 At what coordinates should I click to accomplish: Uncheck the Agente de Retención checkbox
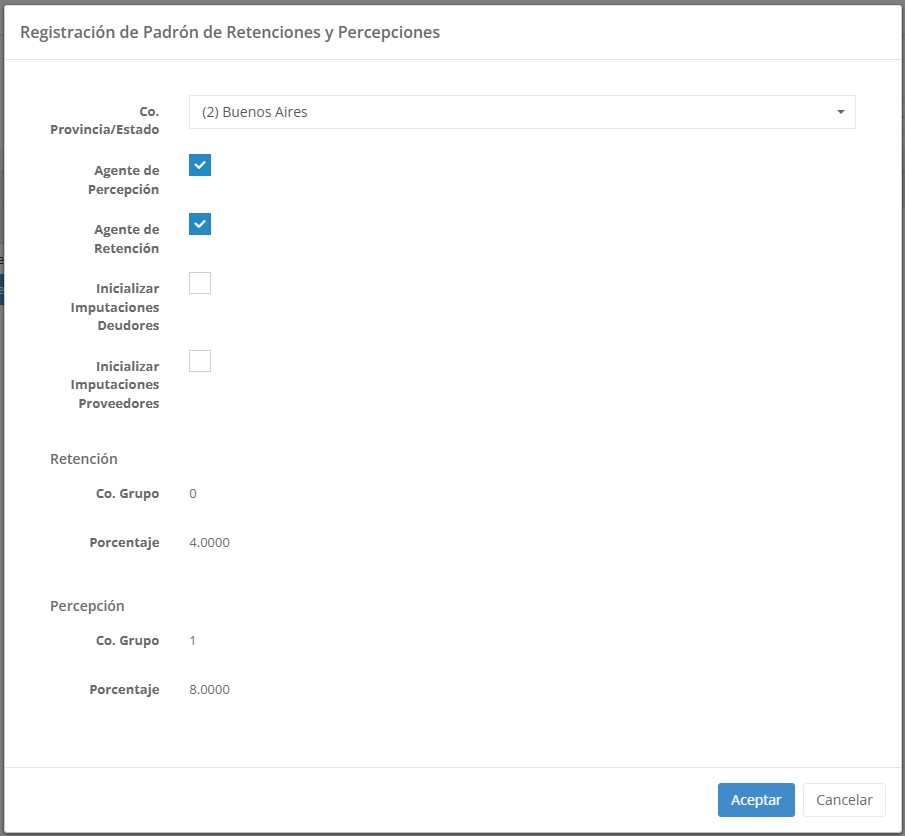tap(200, 224)
